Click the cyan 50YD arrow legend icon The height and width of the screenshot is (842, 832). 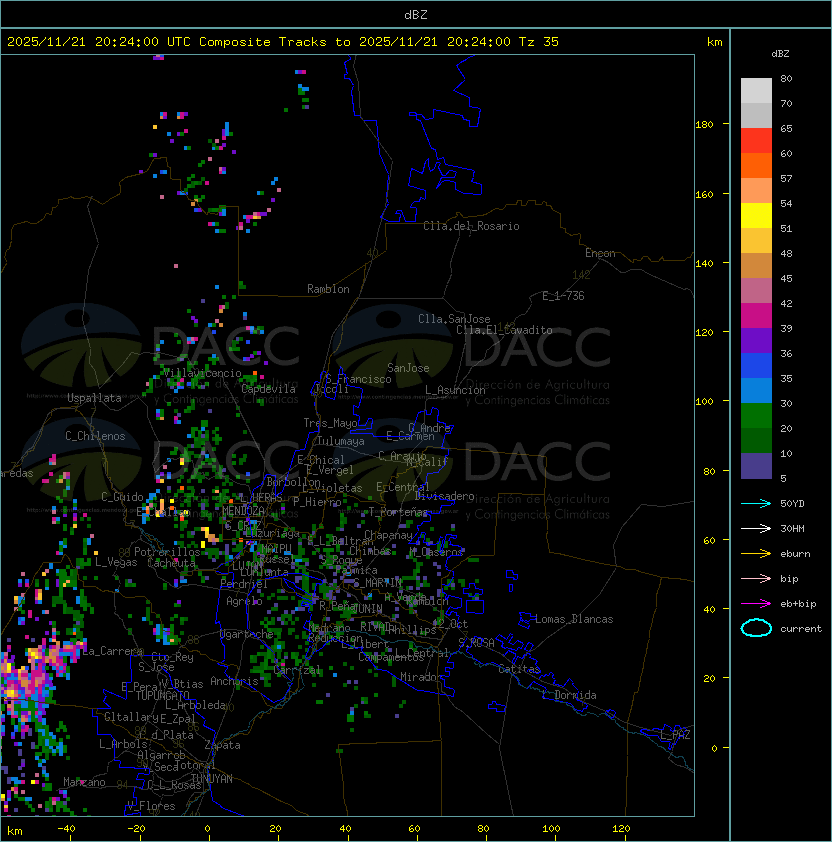tap(756, 503)
